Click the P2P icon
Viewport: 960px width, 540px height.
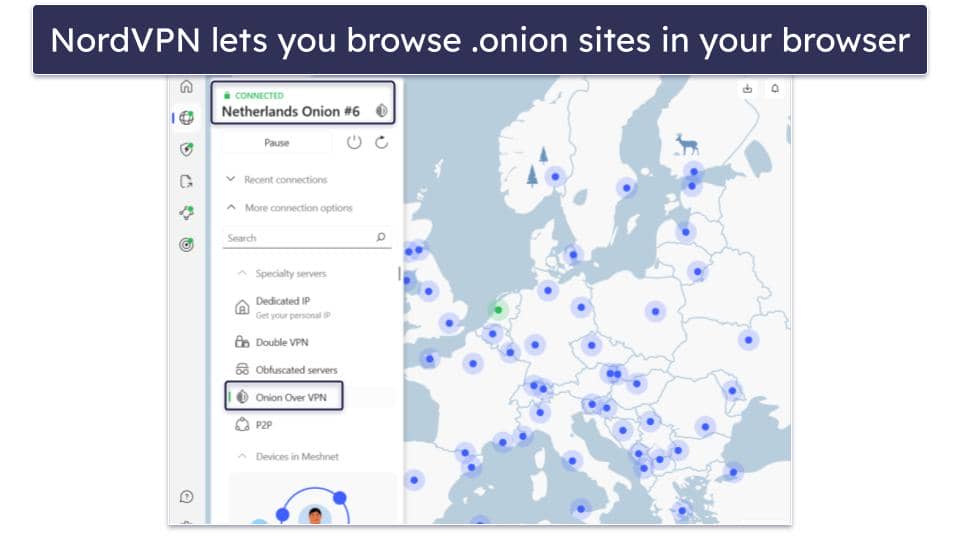click(x=242, y=424)
